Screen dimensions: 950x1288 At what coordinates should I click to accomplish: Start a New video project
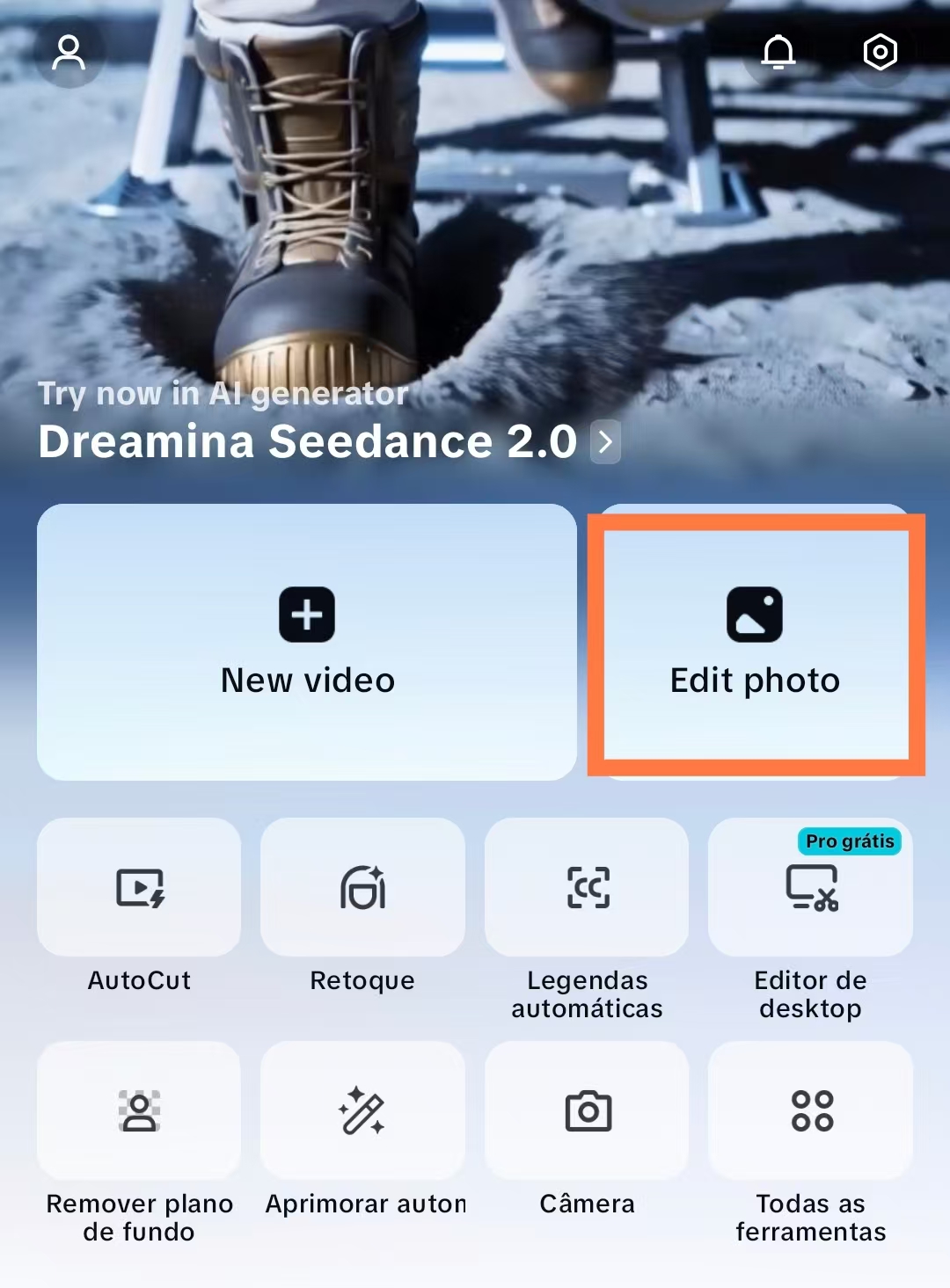pyautogui.click(x=307, y=642)
